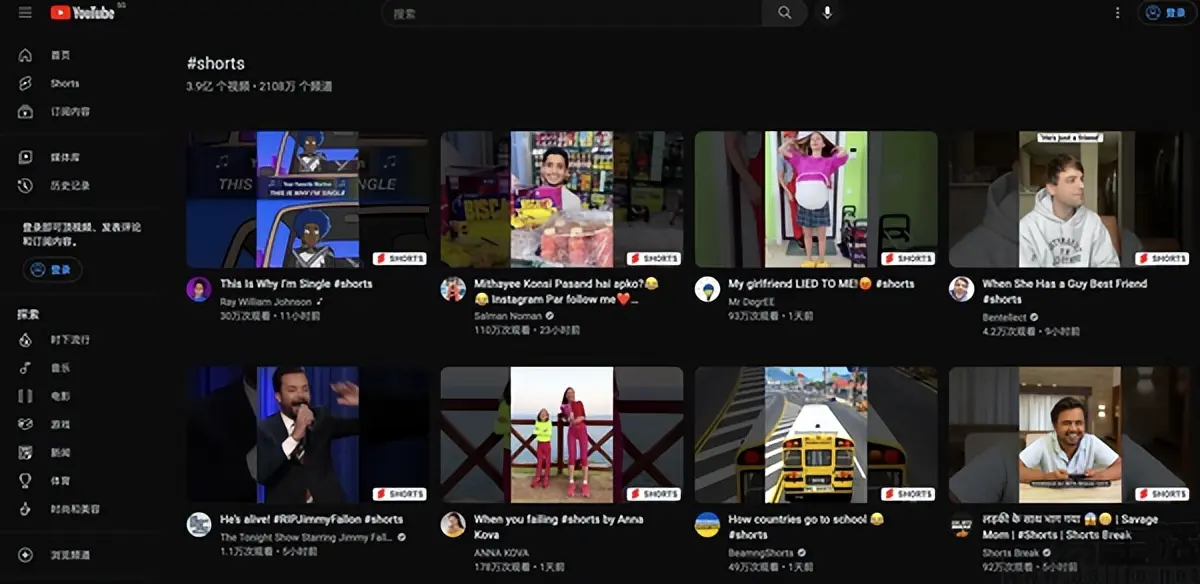Open "How countries go to school" bus thumbnail
Viewport: 1200px width, 584px height.
(816, 434)
